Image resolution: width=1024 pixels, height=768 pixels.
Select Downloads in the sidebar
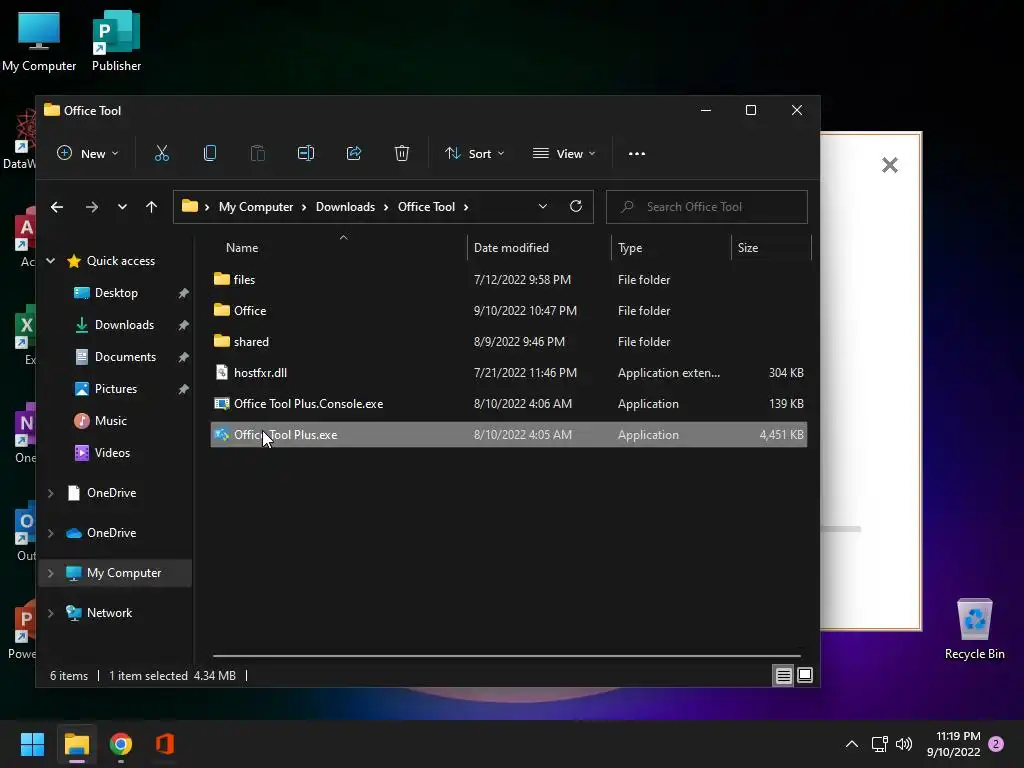124,325
